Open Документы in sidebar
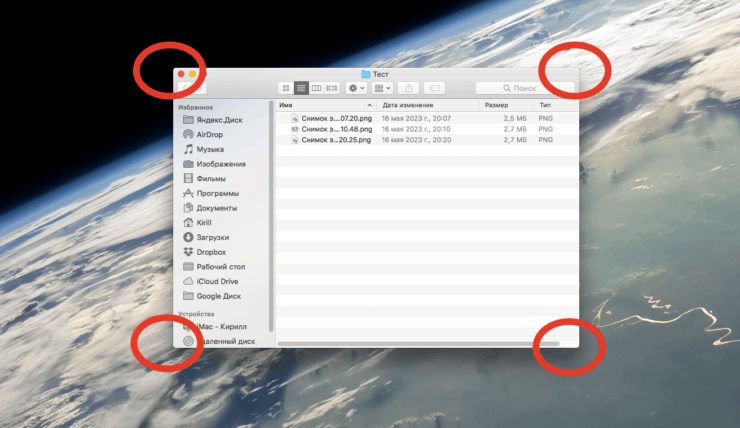740x428 pixels. [216, 208]
